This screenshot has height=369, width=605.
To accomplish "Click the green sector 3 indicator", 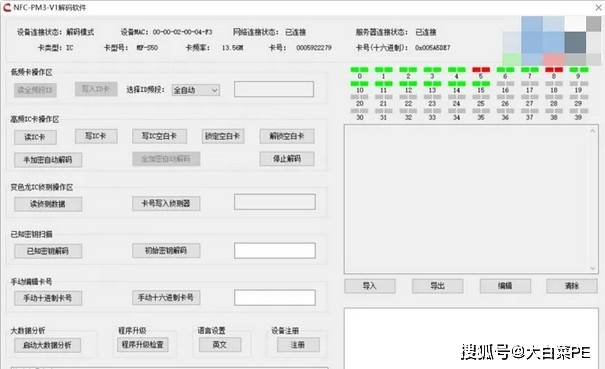I will tap(432, 69).
